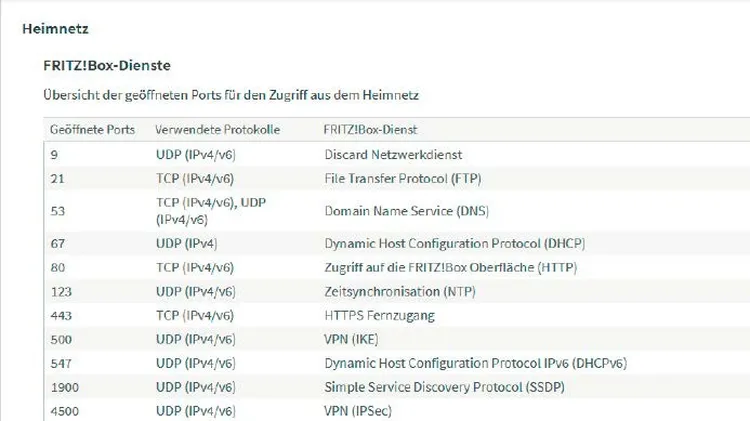Click the VPN (IPSec) entry
The image size is (750, 421).
(358, 411)
